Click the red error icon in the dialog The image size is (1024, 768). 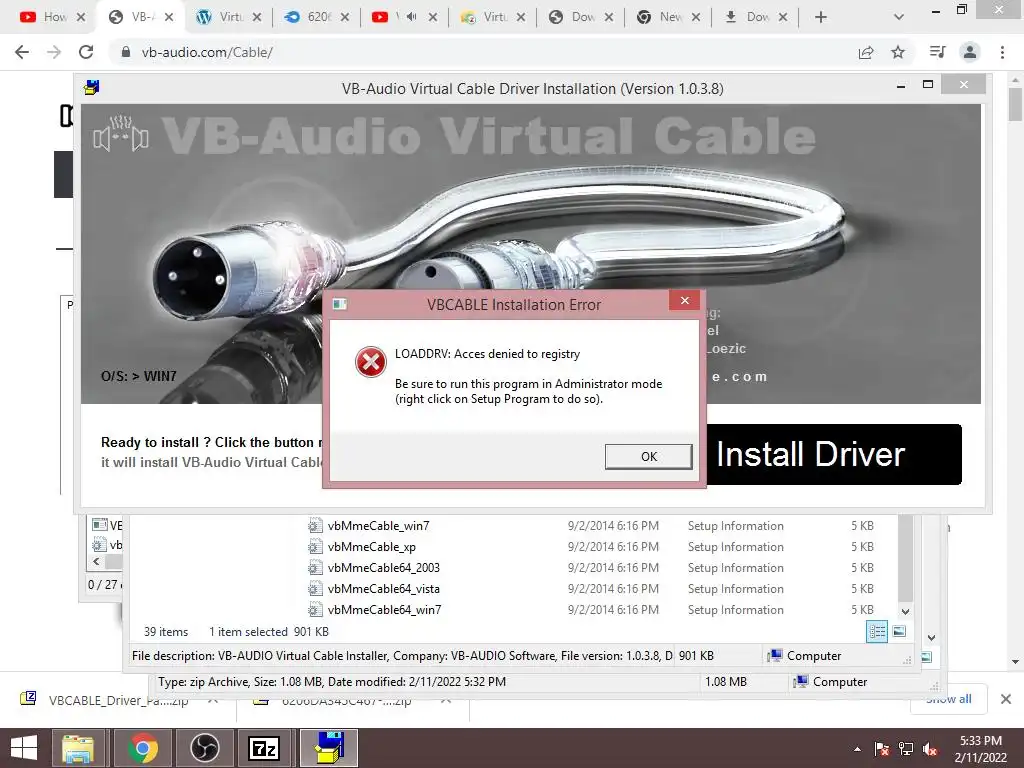[371, 362]
